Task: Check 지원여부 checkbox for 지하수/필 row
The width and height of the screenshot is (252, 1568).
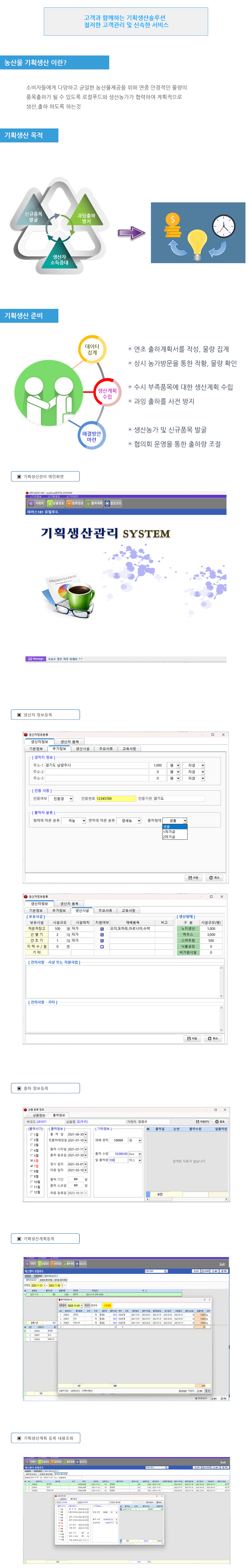Action: click(102, 947)
